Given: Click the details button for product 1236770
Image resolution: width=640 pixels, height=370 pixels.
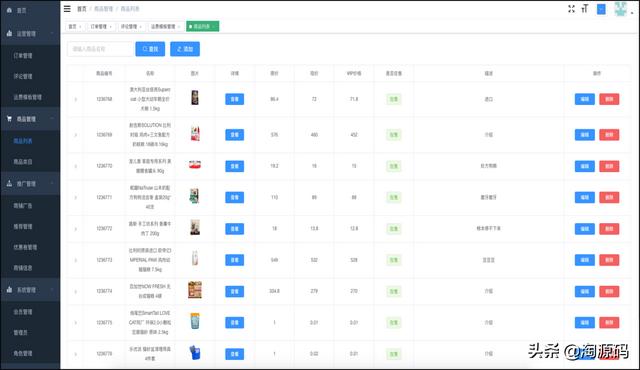Looking at the screenshot, I should pyautogui.click(x=235, y=166).
